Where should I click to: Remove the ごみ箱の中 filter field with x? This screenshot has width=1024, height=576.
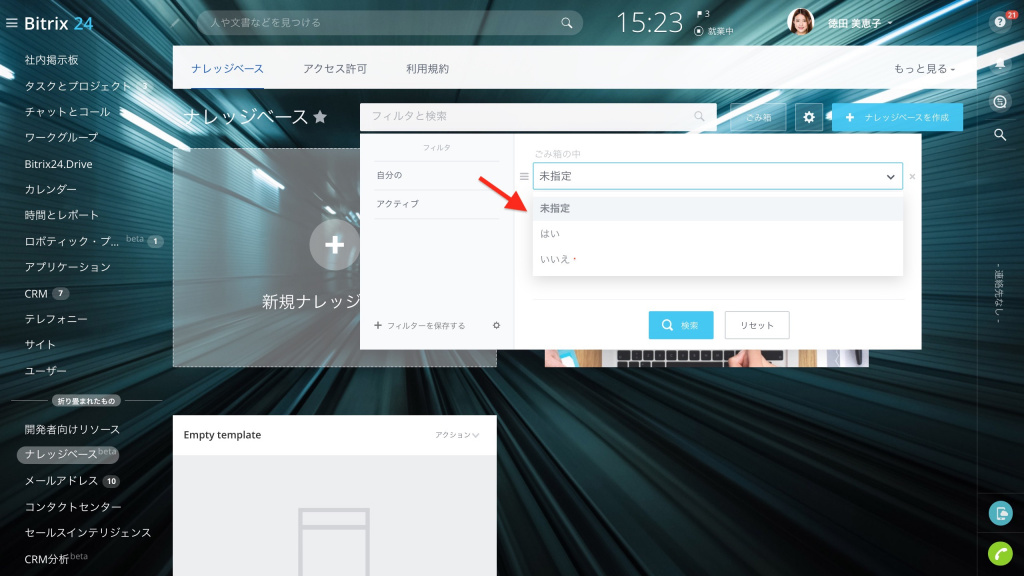(x=912, y=176)
